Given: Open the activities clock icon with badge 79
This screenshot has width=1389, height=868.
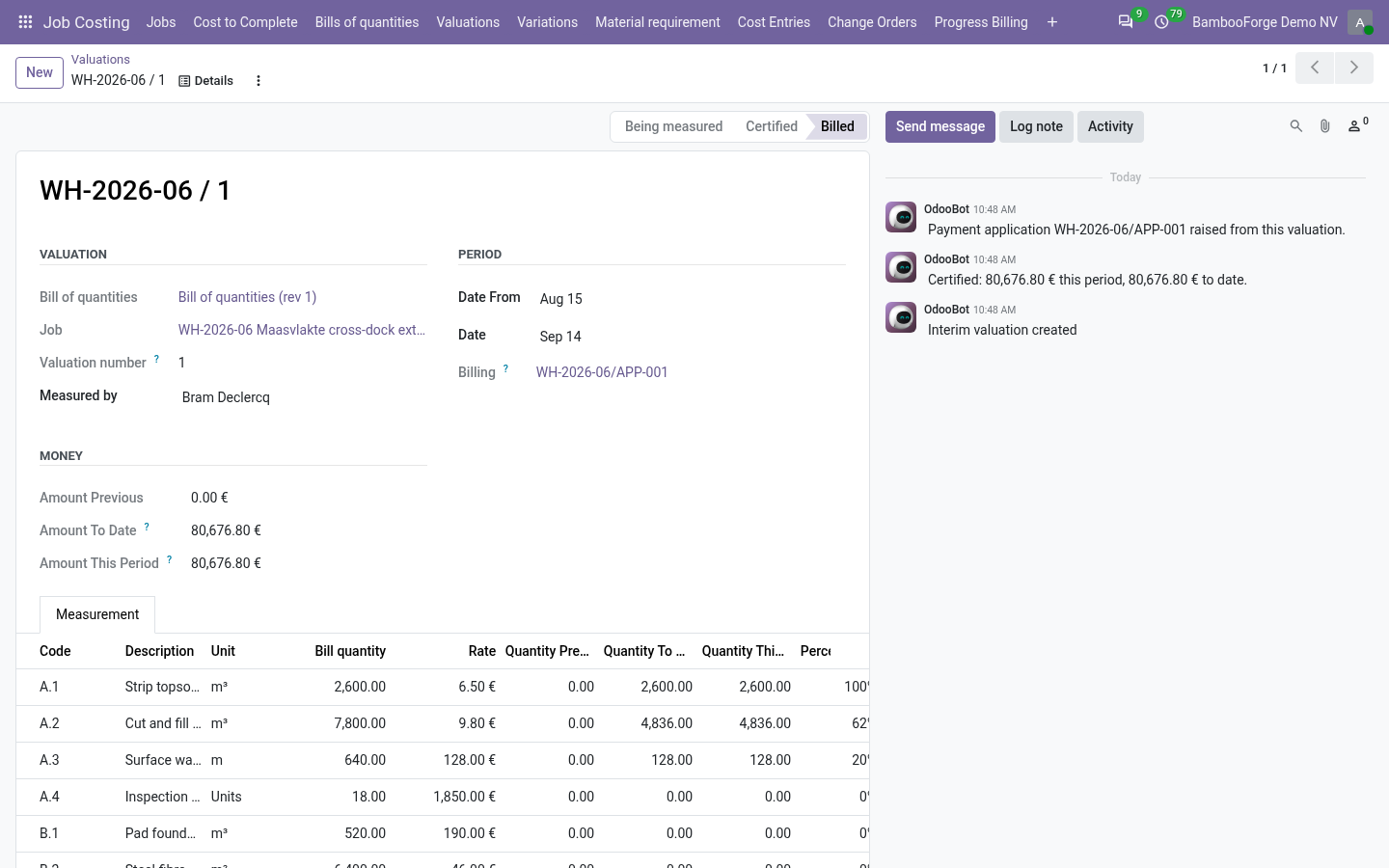Looking at the screenshot, I should click(1162, 21).
